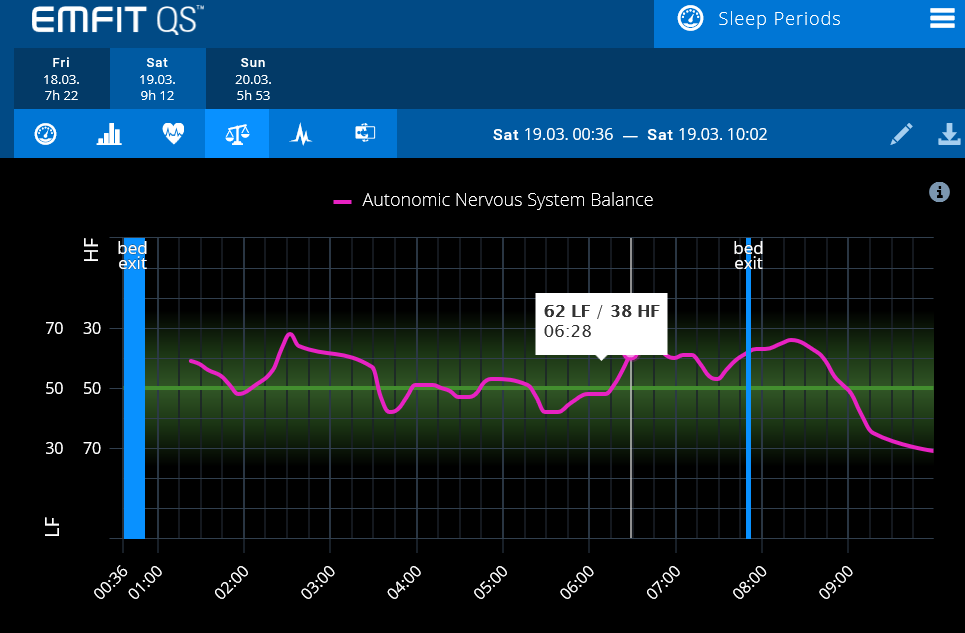Select the ANS balance scale icon
Screen dimensions: 965x633
pyautogui.click(x=236, y=133)
